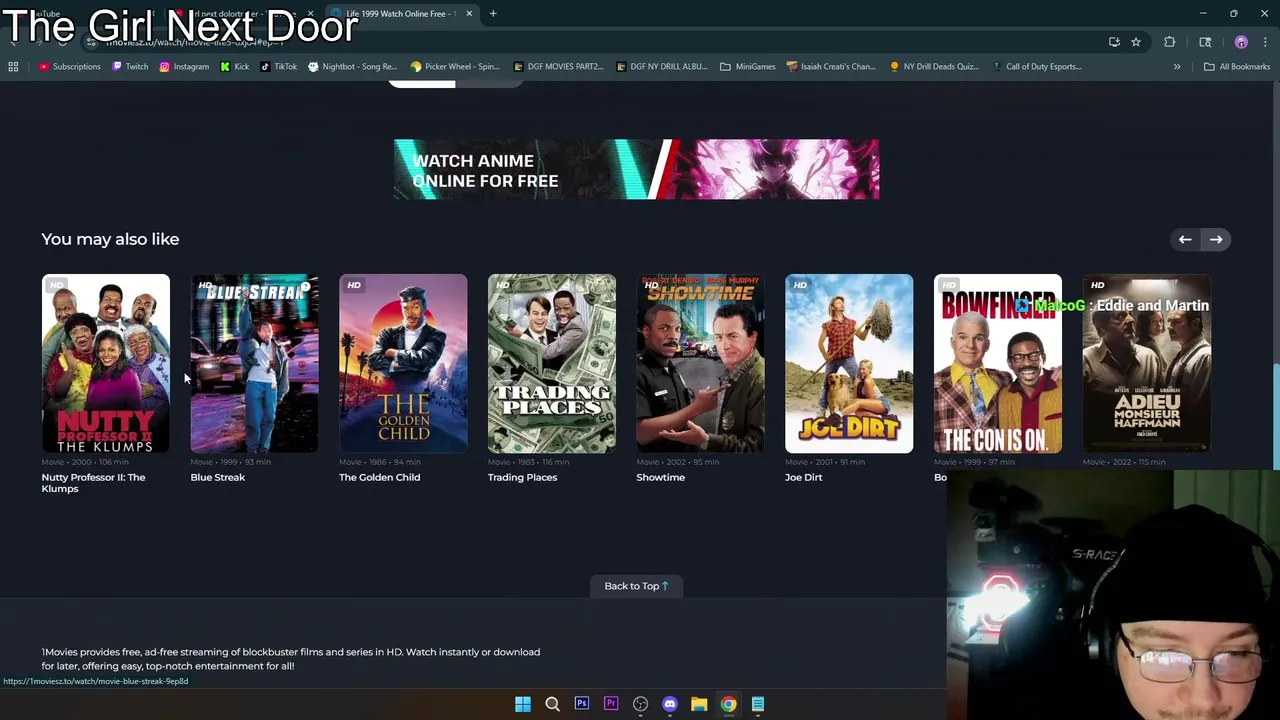Show previous suggested movies with left arrow

[1185, 239]
